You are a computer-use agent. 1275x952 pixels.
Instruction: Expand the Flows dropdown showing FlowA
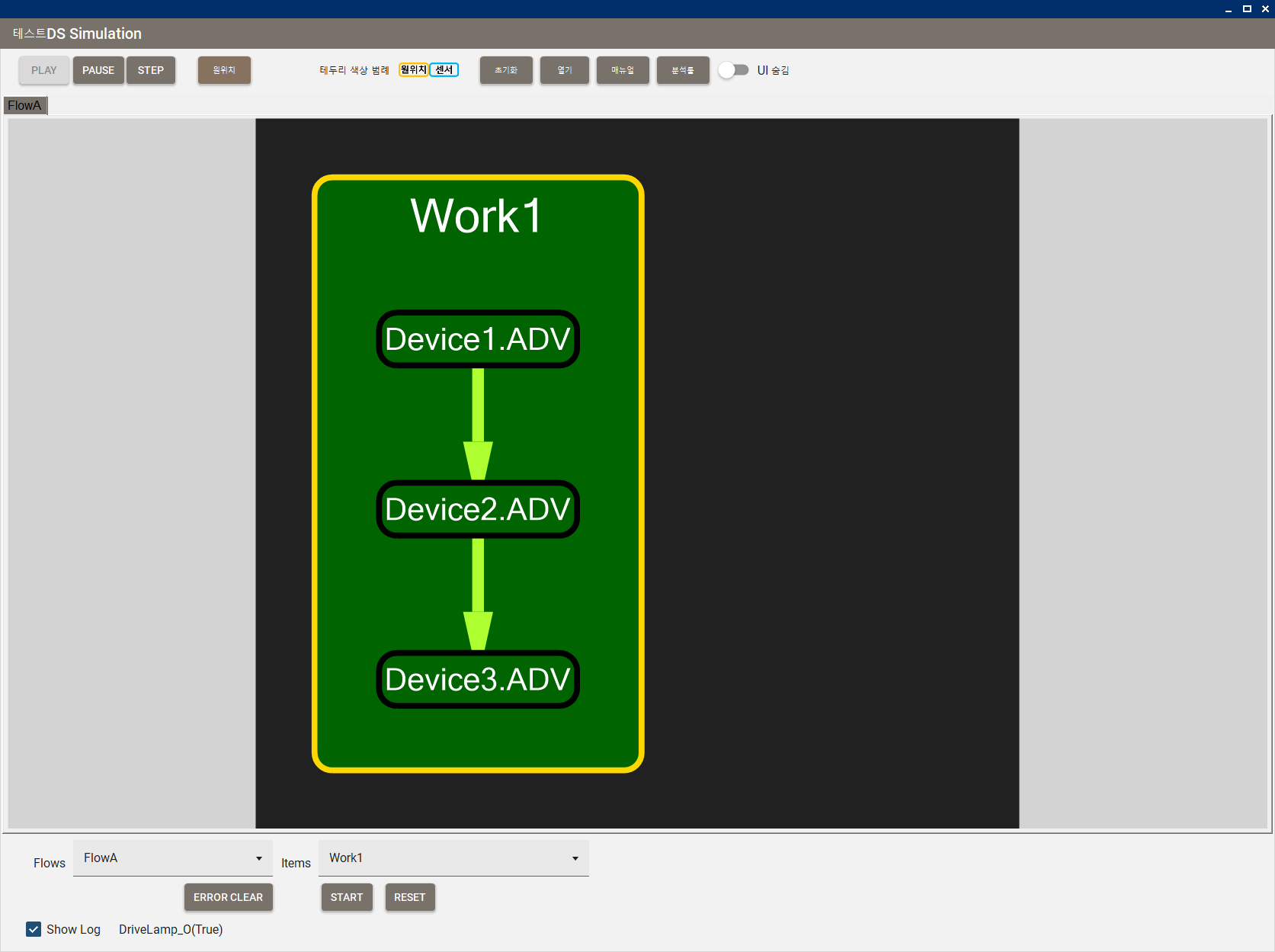coord(172,858)
